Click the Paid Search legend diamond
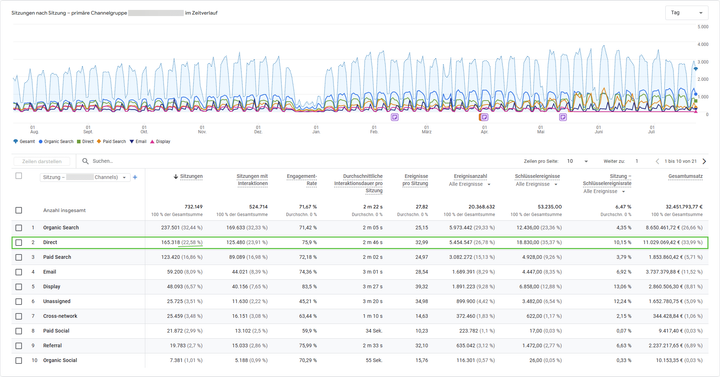 (99, 141)
